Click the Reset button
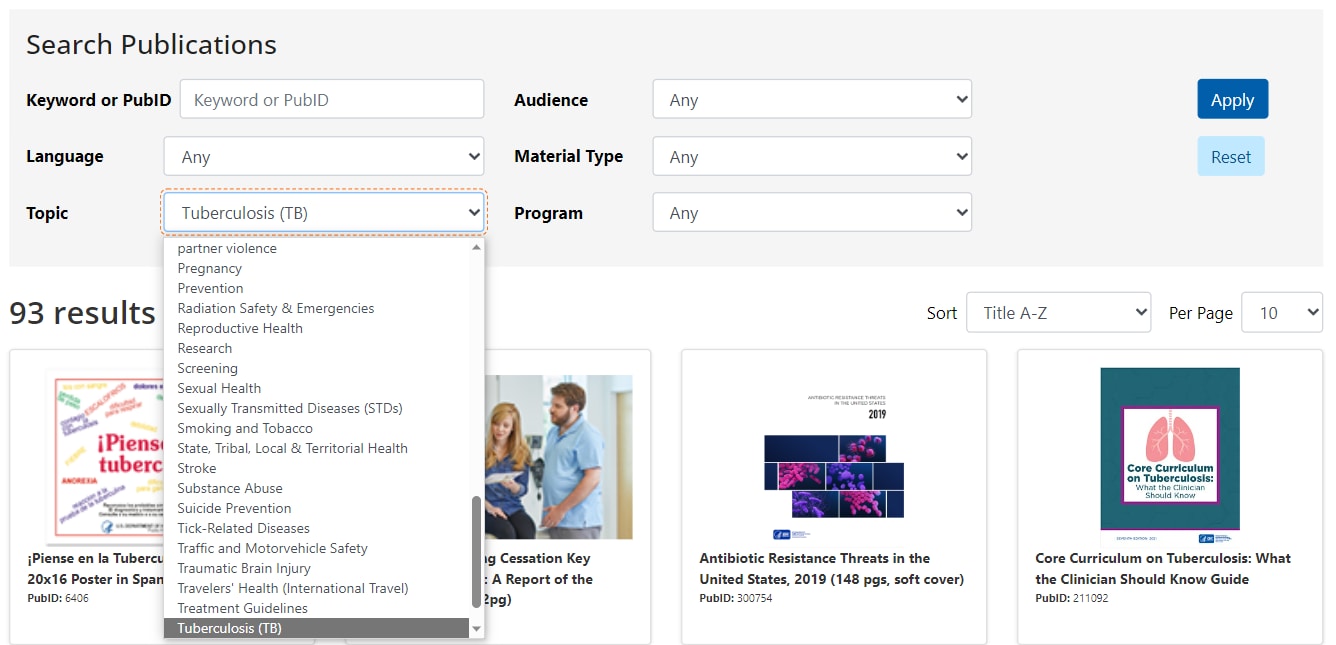The image size is (1336, 645). (x=1231, y=157)
